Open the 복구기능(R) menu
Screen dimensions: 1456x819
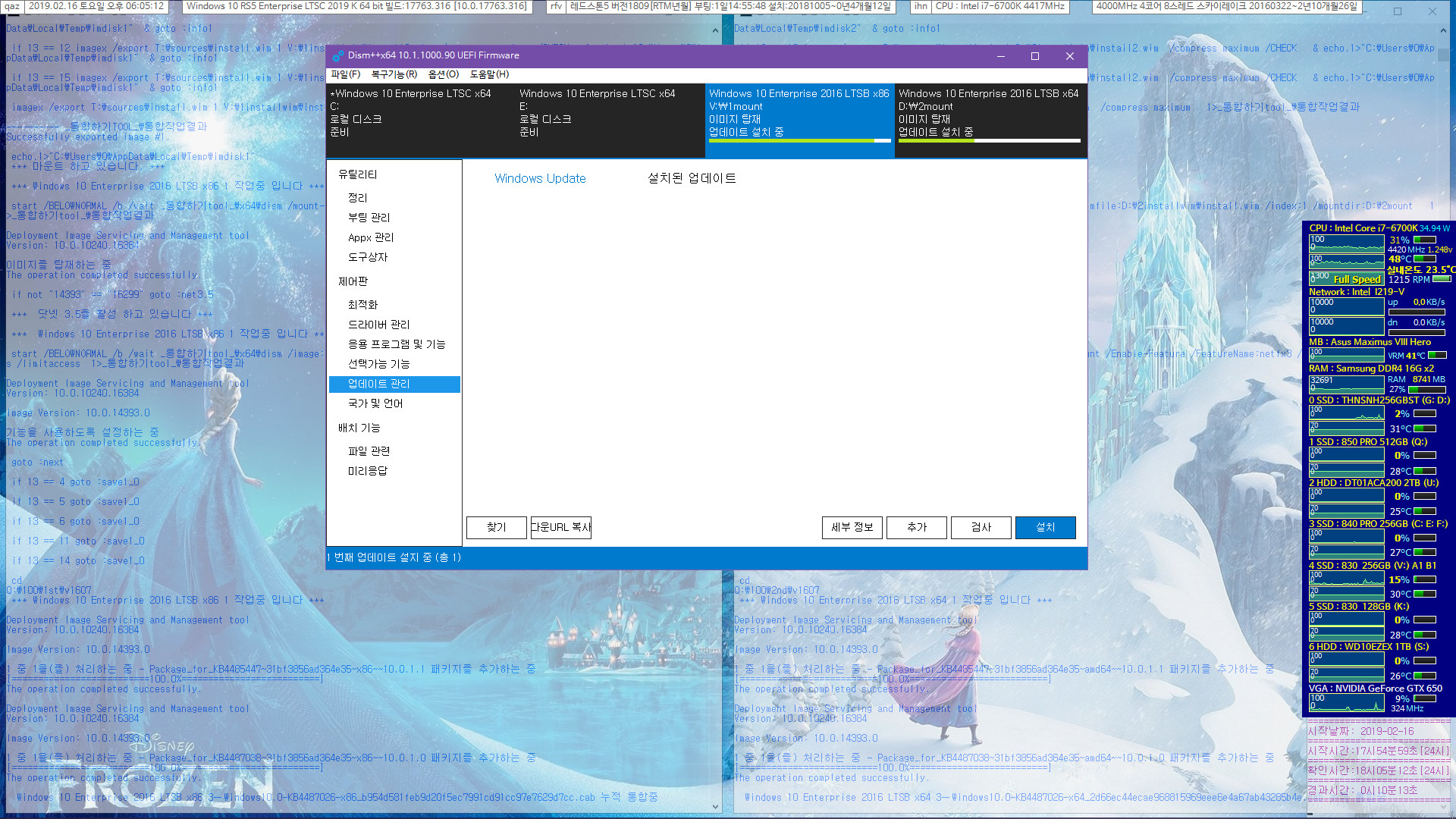click(394, 74)
